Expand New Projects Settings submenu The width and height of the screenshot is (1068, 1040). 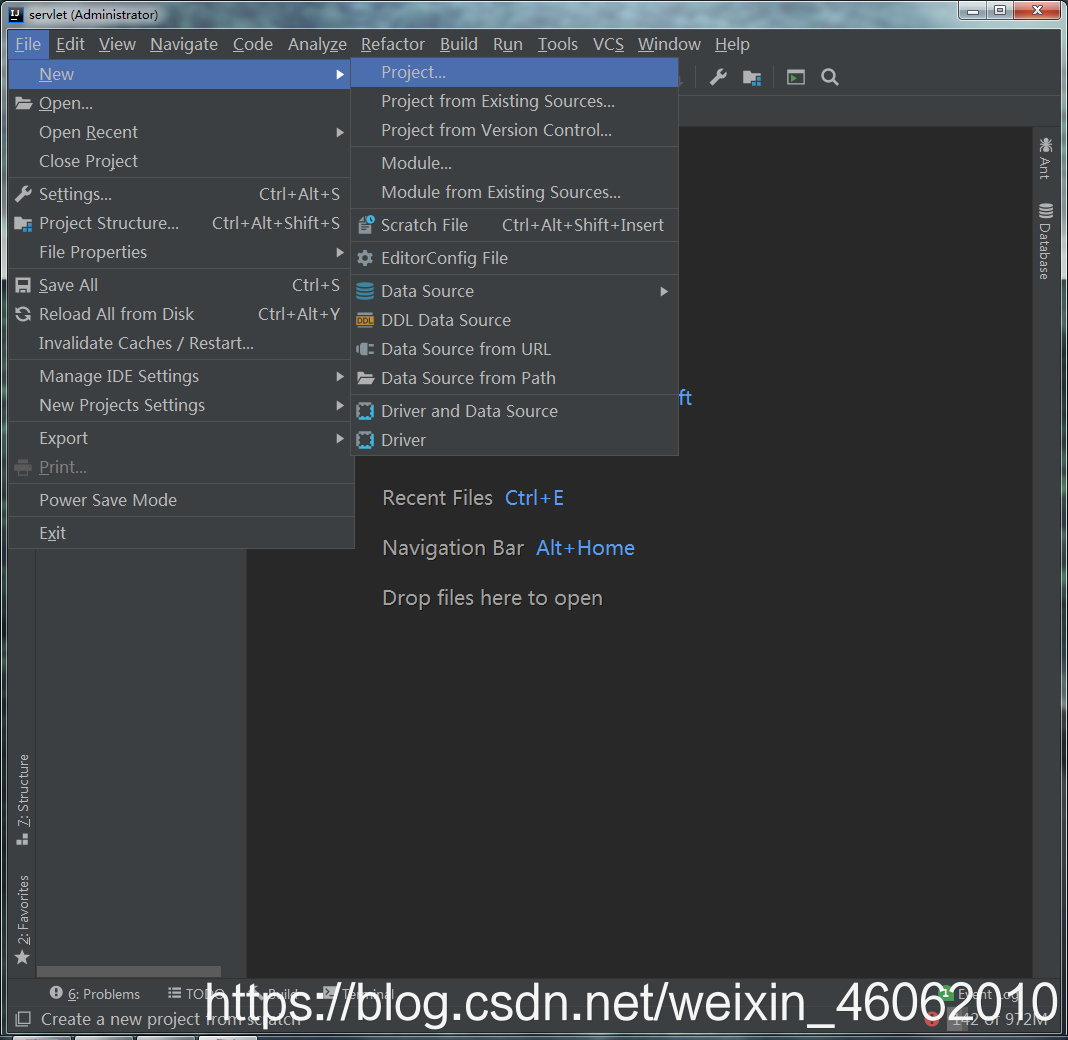179,405
